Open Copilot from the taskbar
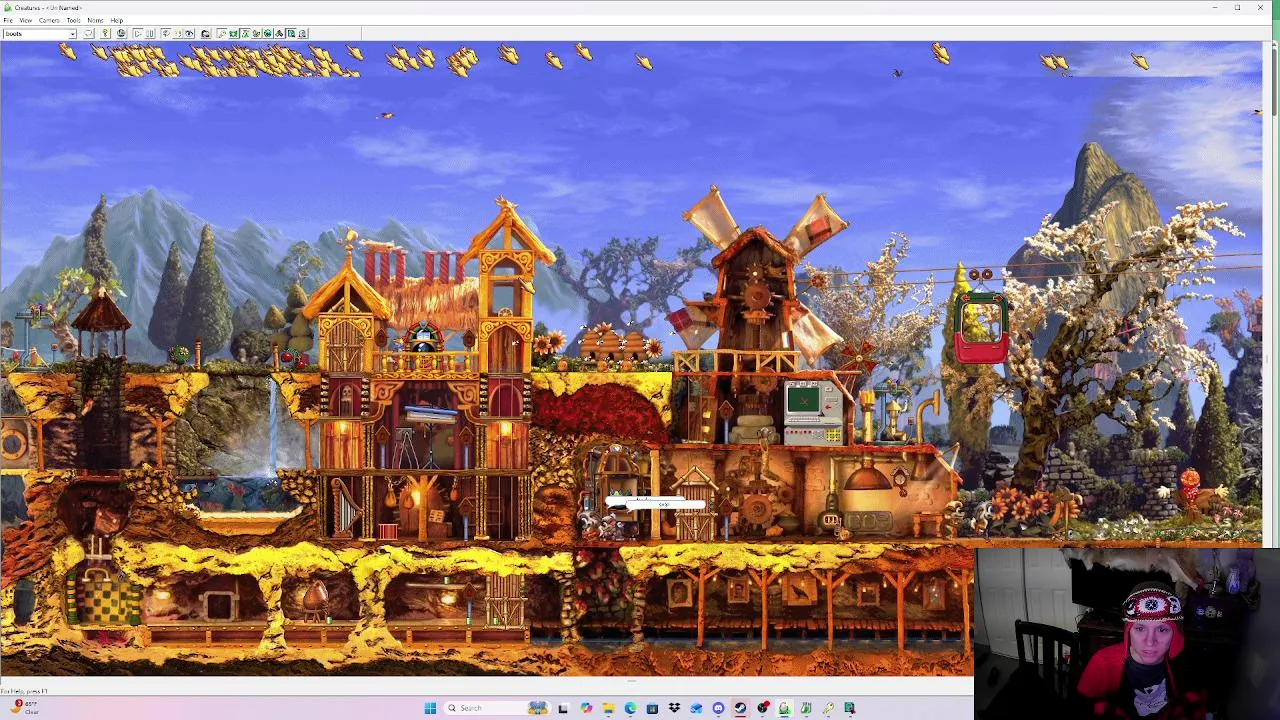 tap(586, 708)
